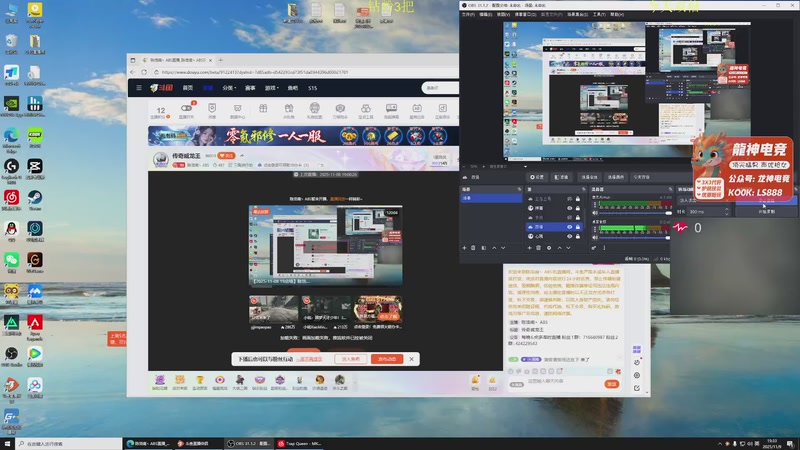Delete scene with OBS scenes trash icon
The height and width of the screenshot is (450, 800).
[473, 248]
